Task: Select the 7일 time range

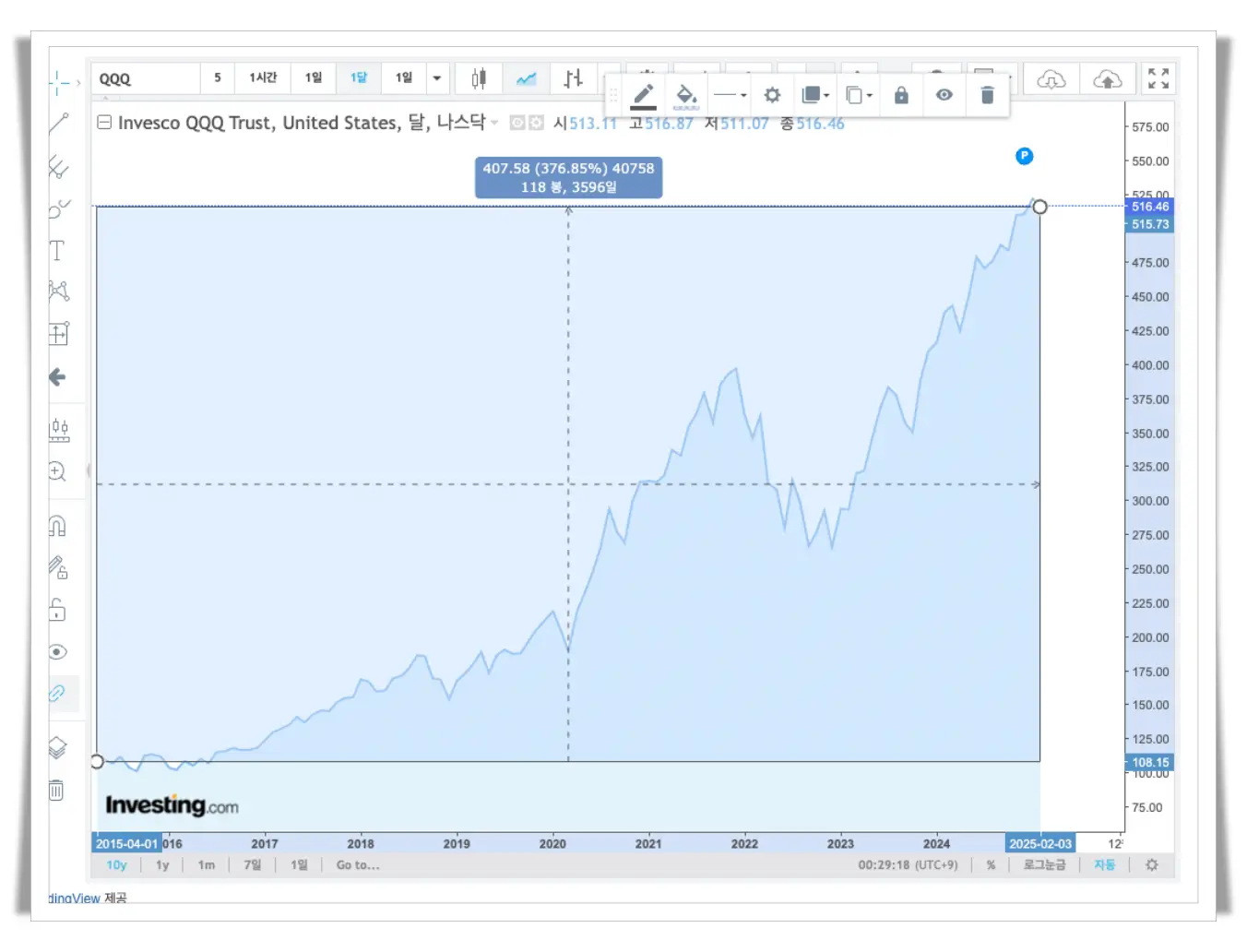Action: (253, 865)
